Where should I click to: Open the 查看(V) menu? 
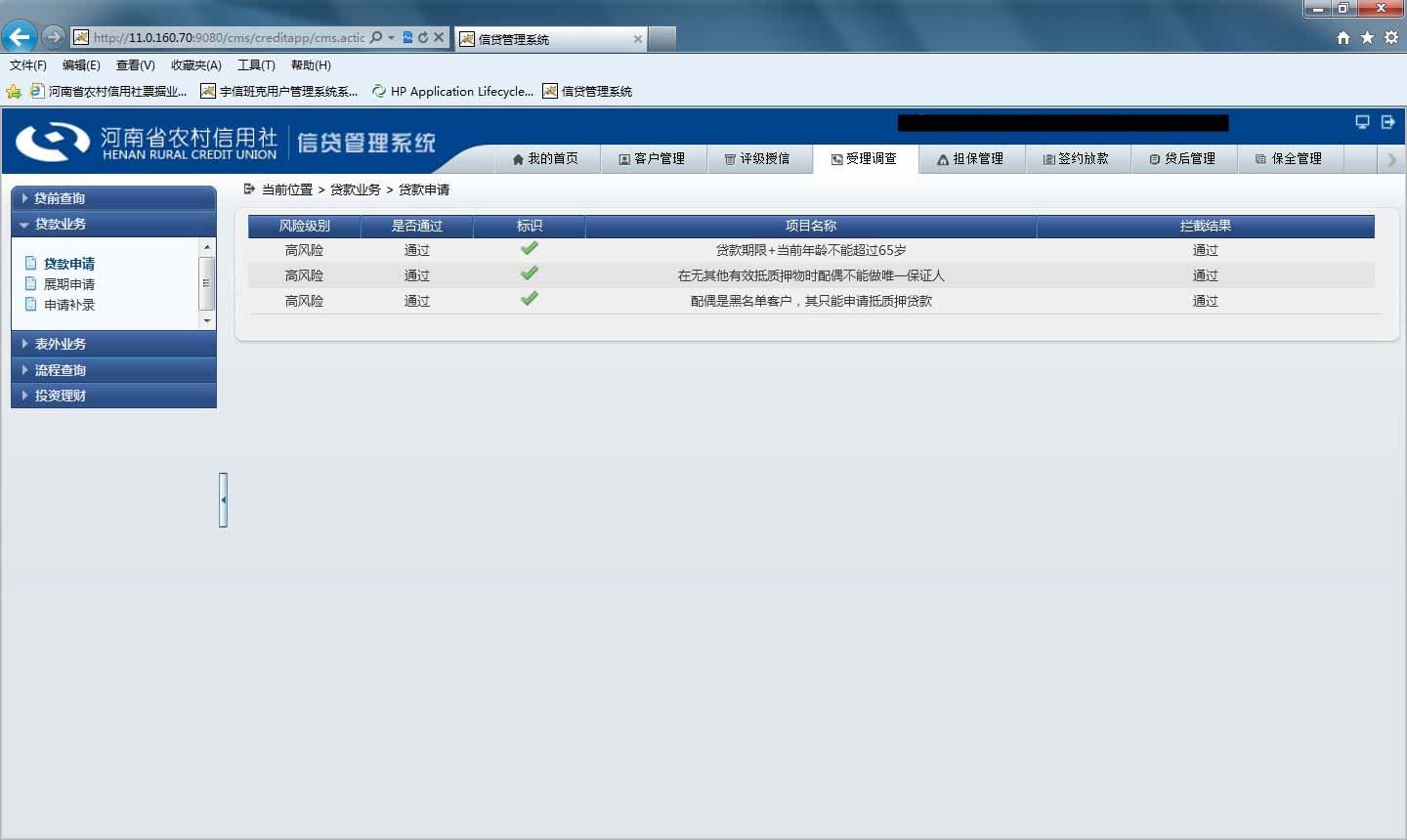pyautogui.click(x=136, y=65)
